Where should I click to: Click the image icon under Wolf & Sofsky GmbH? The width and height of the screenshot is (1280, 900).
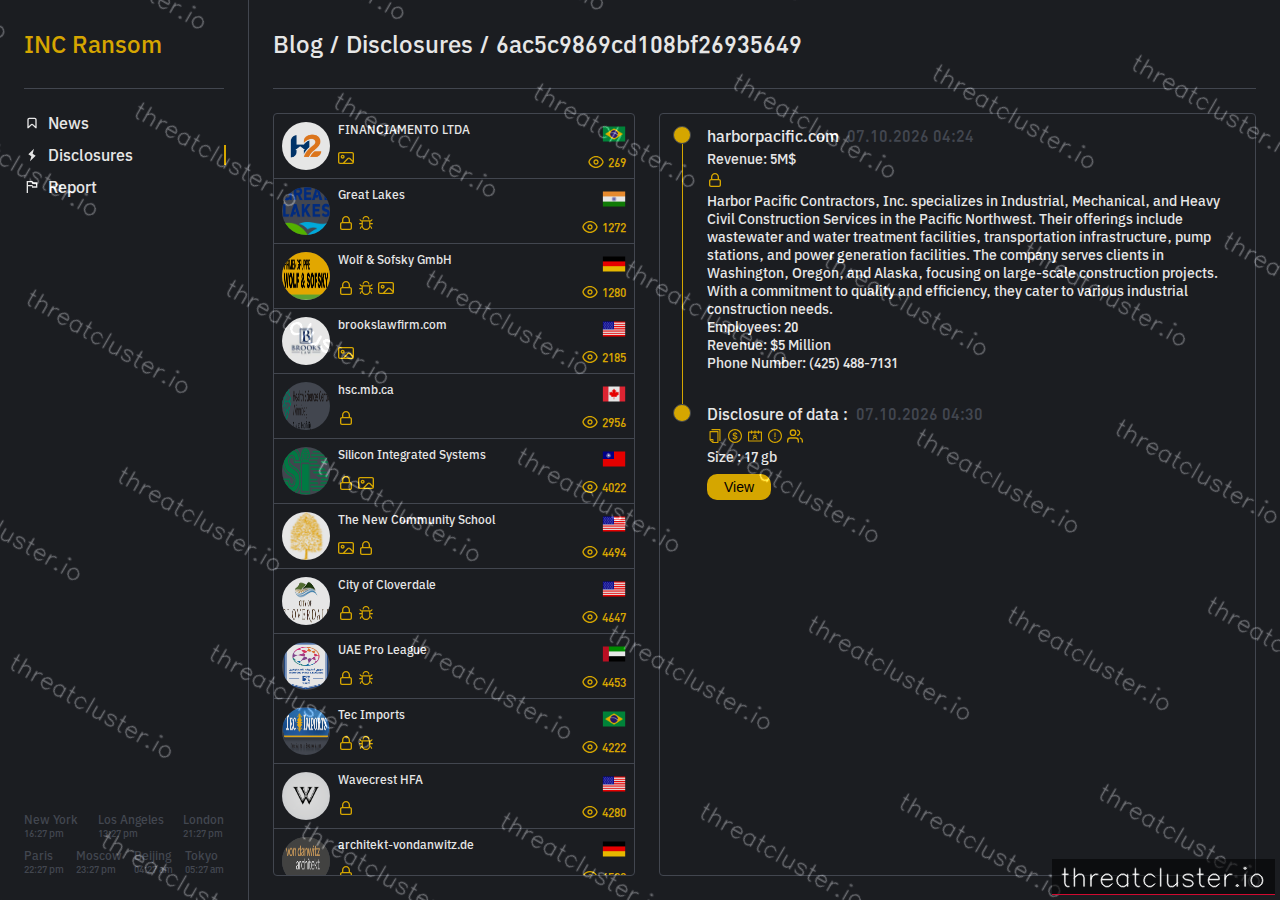click(x=386, y=288)
